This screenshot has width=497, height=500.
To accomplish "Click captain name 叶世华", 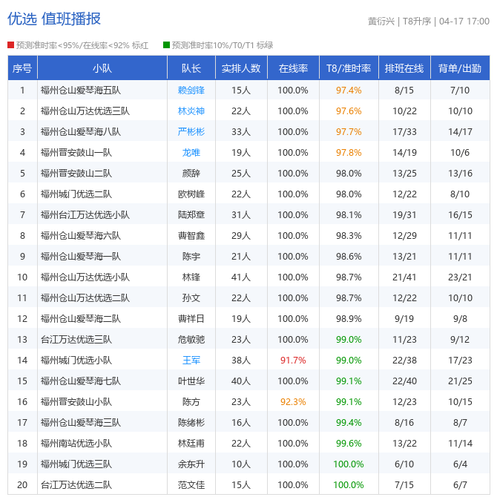I will click(x=191, y=381).
